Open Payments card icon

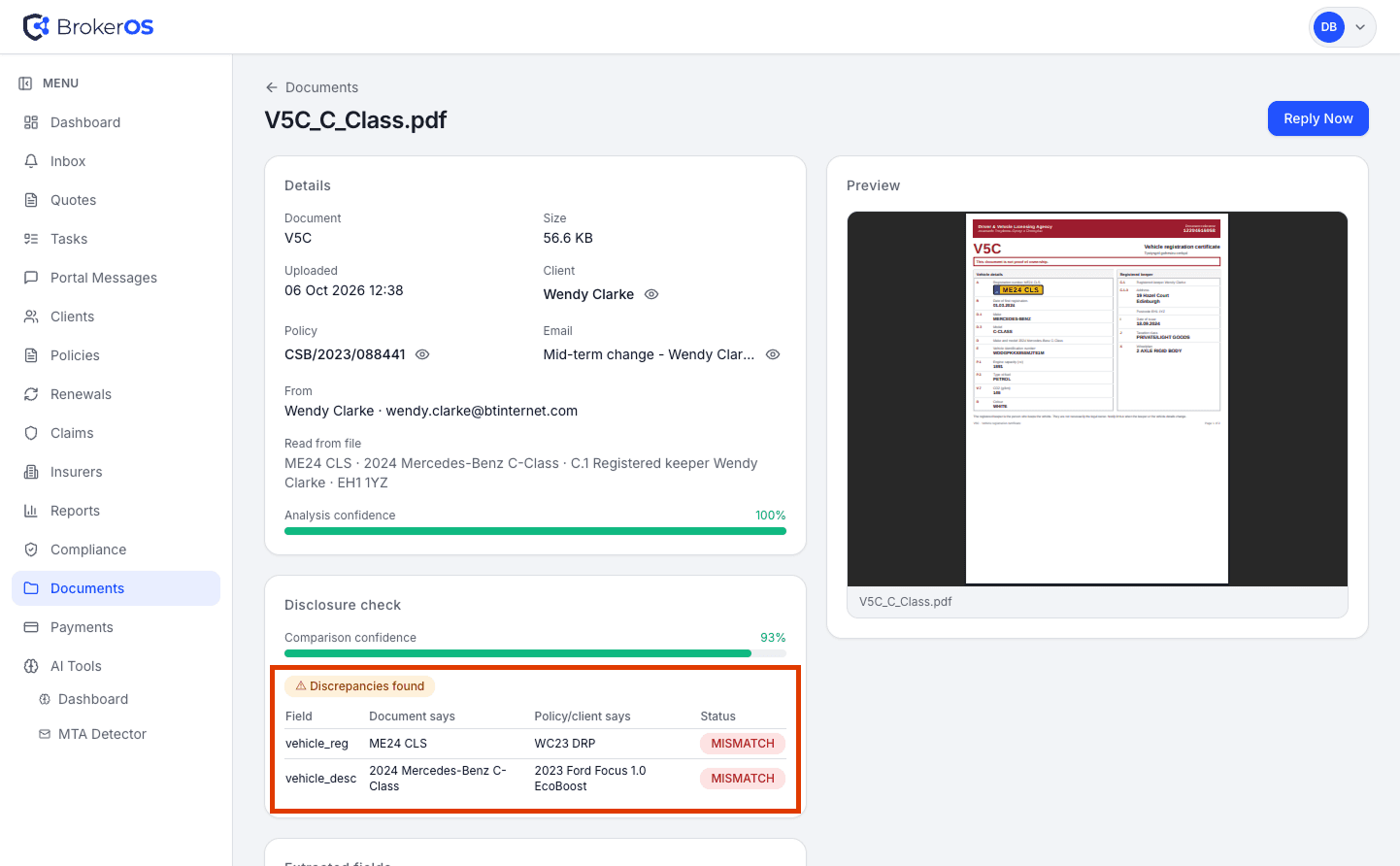point(31,627)
